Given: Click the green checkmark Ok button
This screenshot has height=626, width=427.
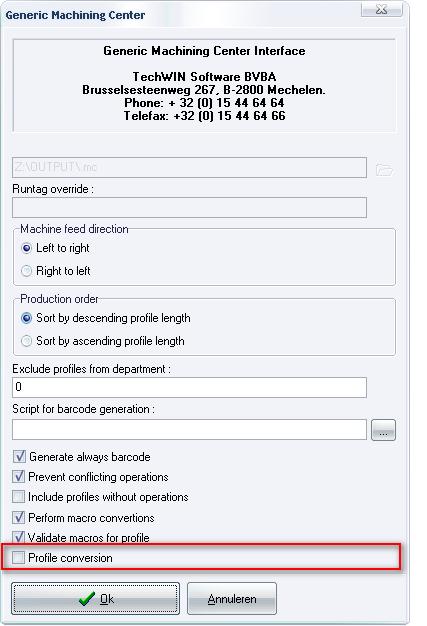Looking at the screenshot, I should click(95, 598).
